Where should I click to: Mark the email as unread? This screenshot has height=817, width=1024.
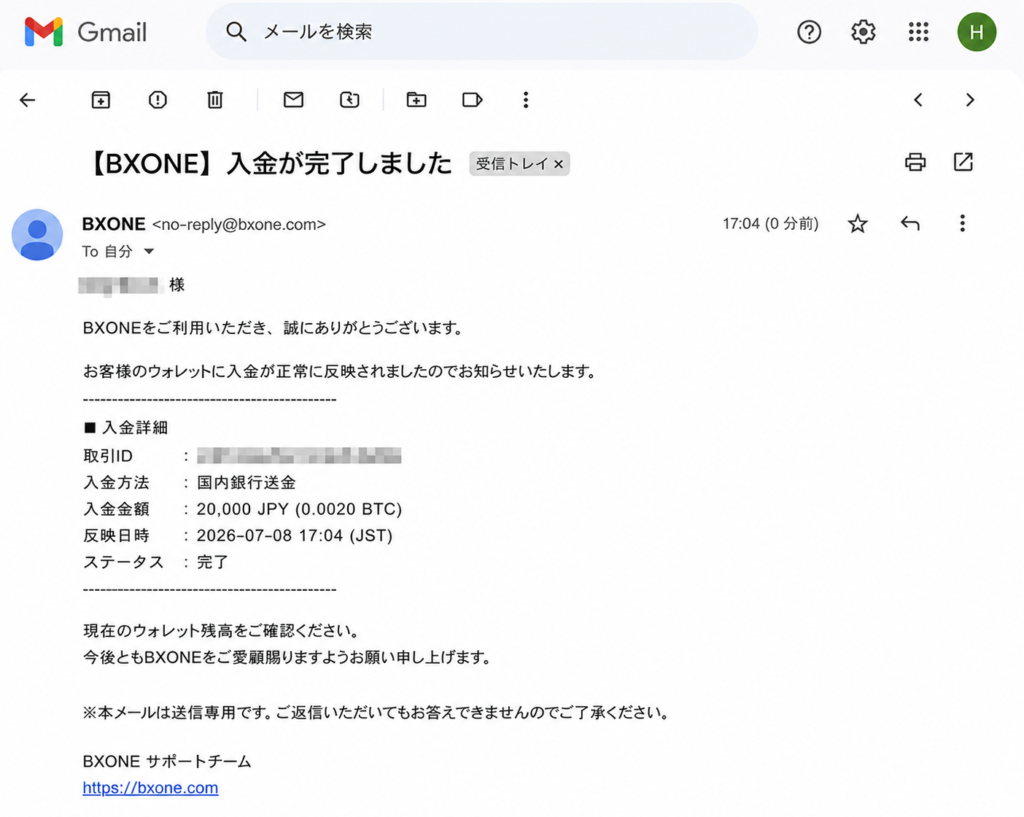tap(293, 99)
